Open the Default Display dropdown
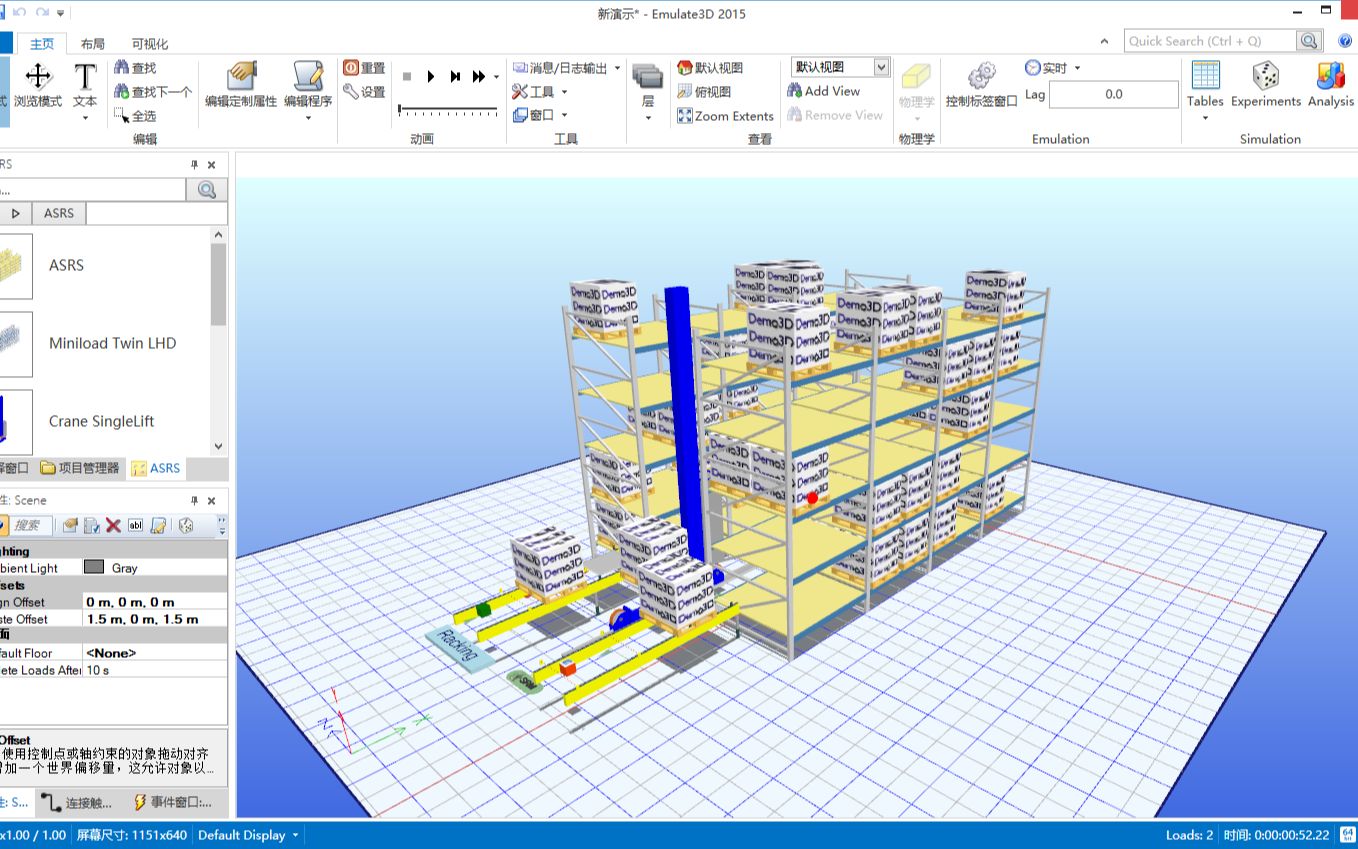This screenshot has width=1358, height=849. [x=249, y=835]
